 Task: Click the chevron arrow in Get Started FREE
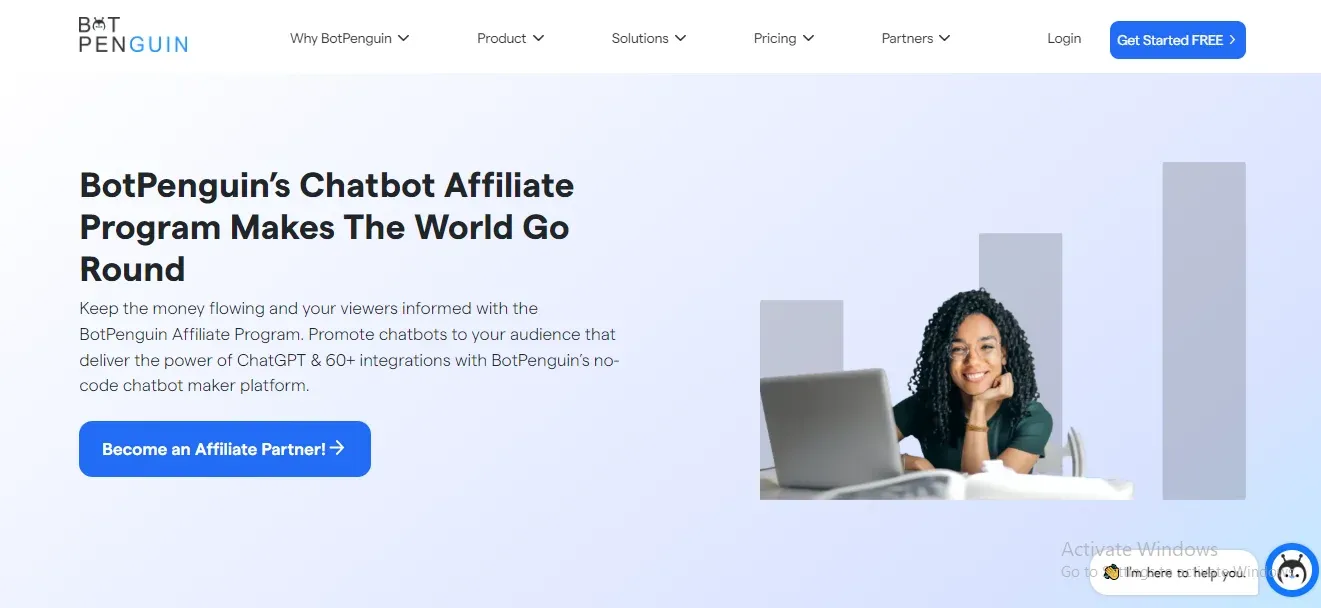(x=1232, y=40)
